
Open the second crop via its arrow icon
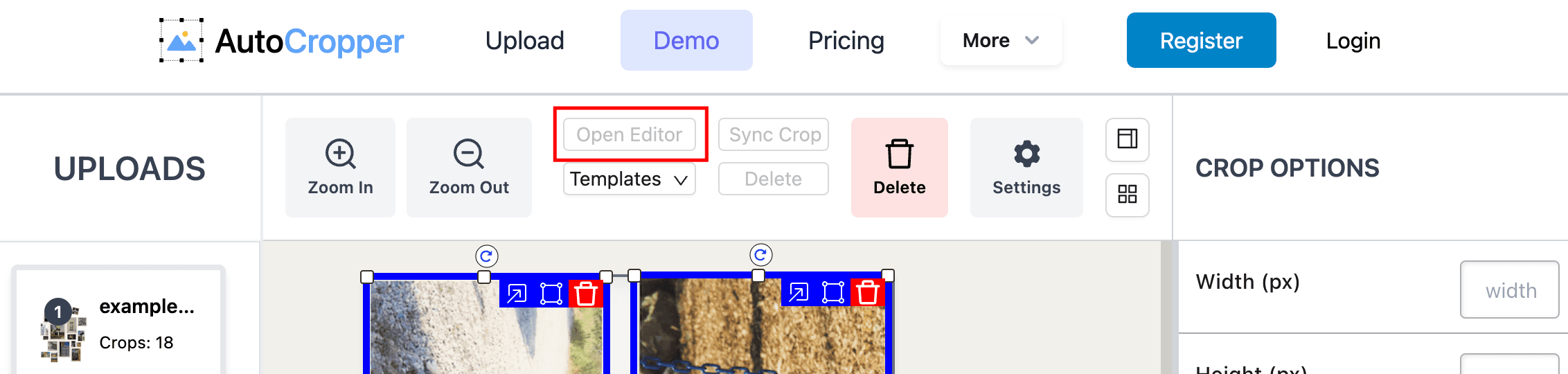pyautogui.click(x=799, y=292)
